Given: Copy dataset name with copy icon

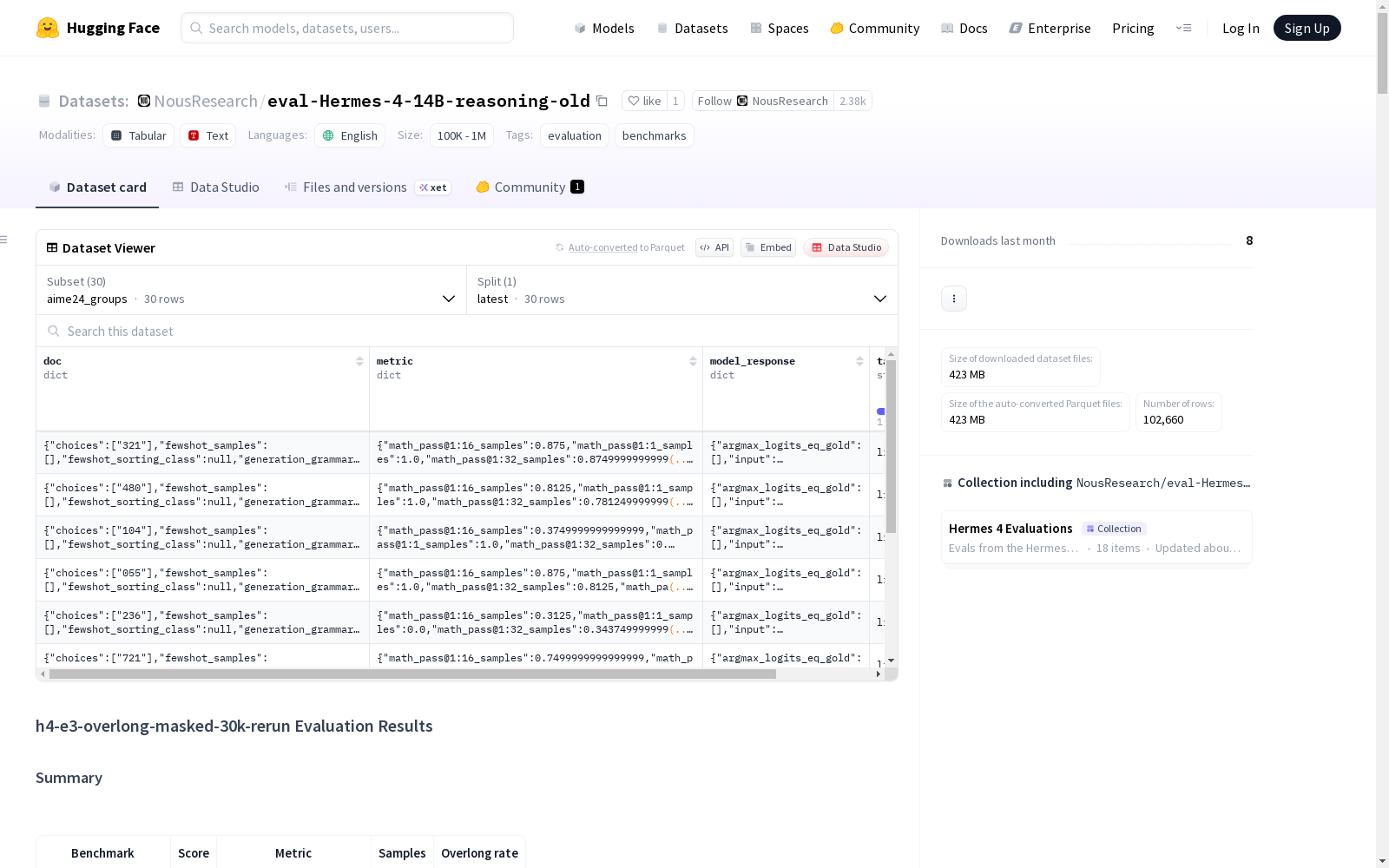Looking at the screenshot, I should tap(602, 101).
